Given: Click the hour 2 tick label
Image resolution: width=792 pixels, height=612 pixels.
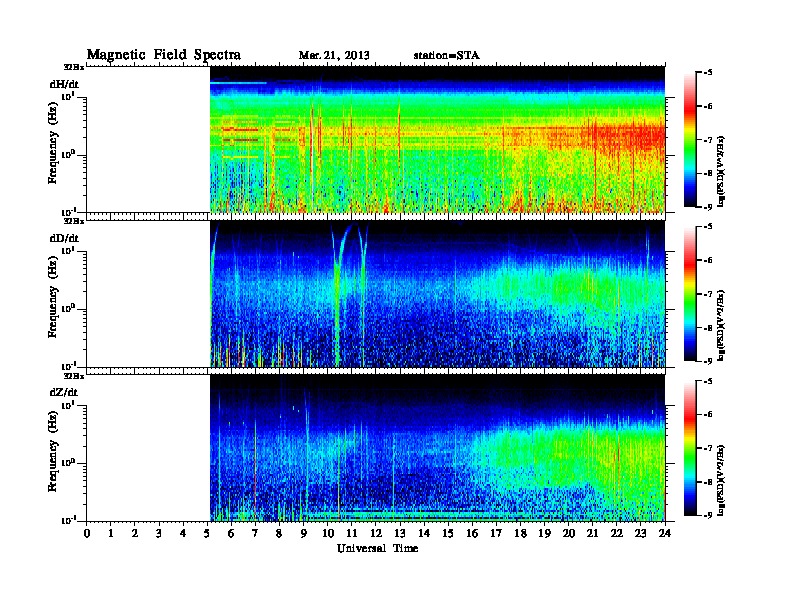Looking at the screenshot, I should [x=135, y=534].
